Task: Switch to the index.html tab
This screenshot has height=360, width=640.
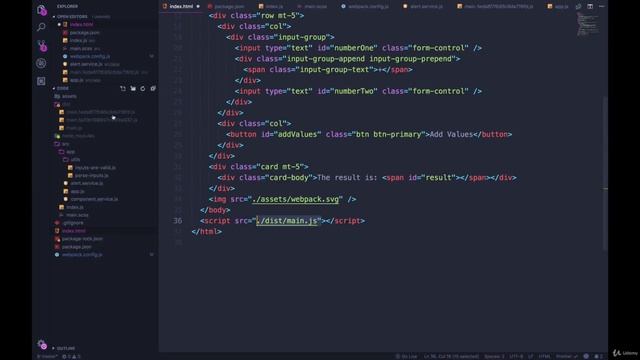Action: (x=181, y=6)
